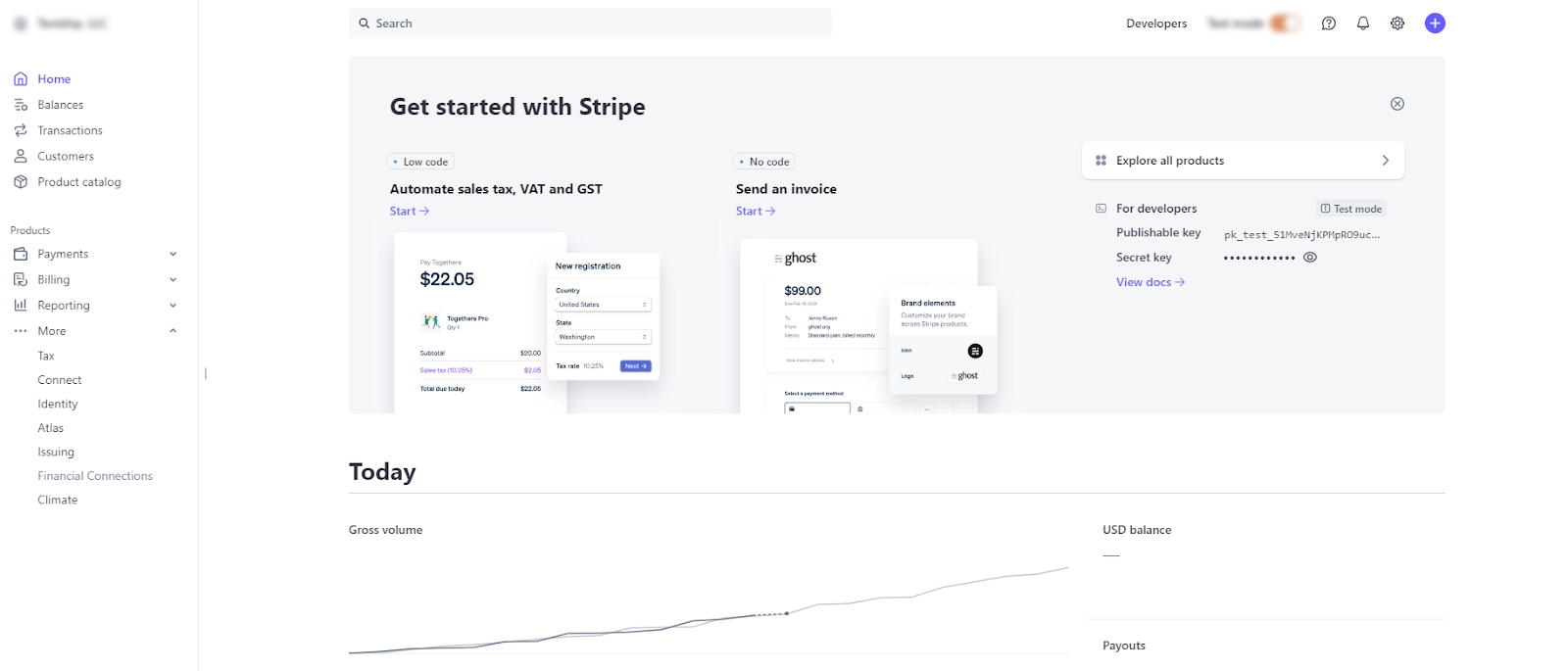The image size is (1568, 671).
Task: Expand the Reporting menu chevron
Action: [173, 306]
